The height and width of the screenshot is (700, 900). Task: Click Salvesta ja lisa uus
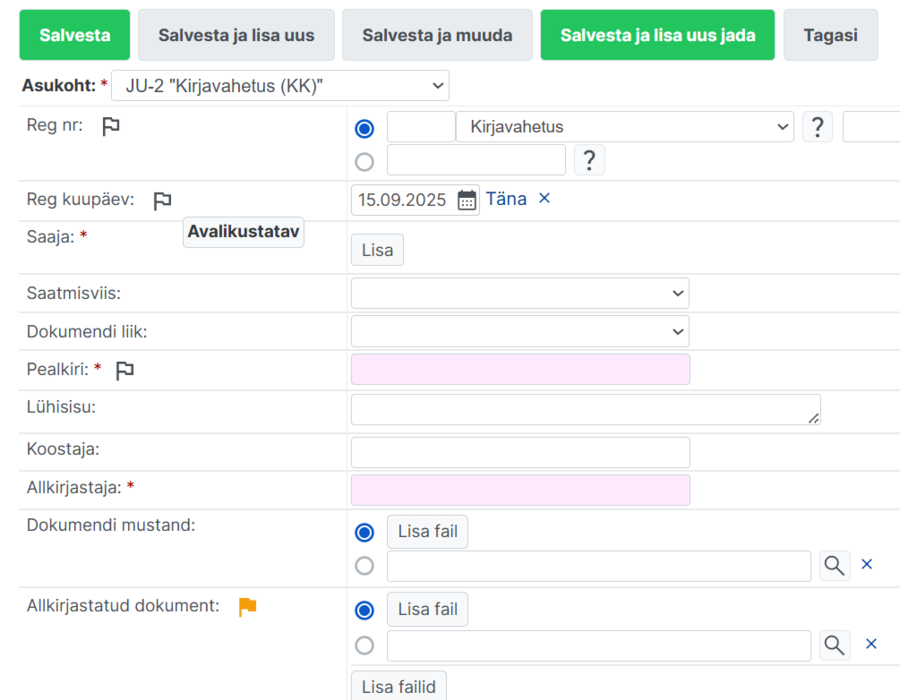click(236, 35)
